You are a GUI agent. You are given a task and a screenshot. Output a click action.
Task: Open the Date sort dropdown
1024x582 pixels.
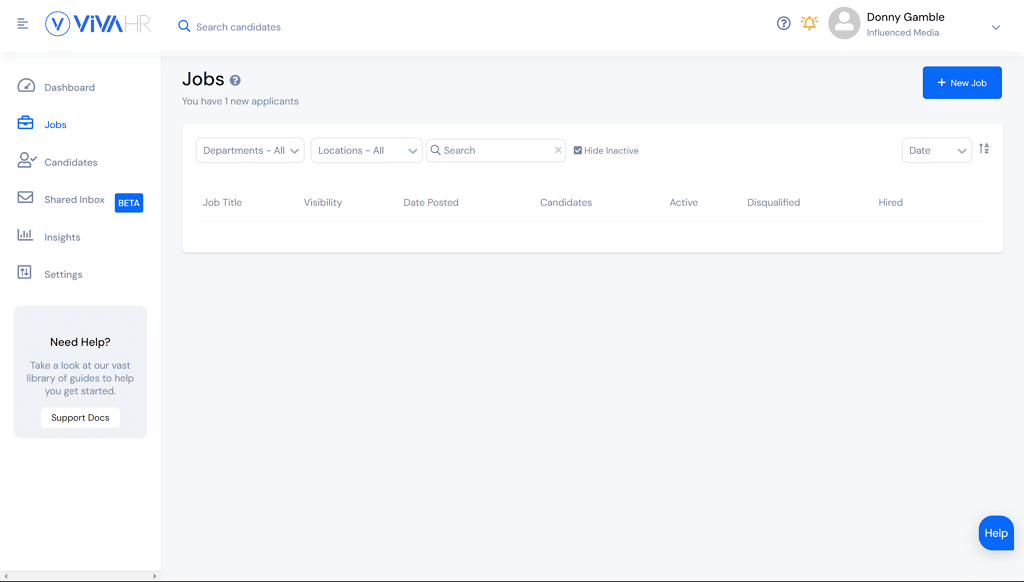tap(936, 151)
